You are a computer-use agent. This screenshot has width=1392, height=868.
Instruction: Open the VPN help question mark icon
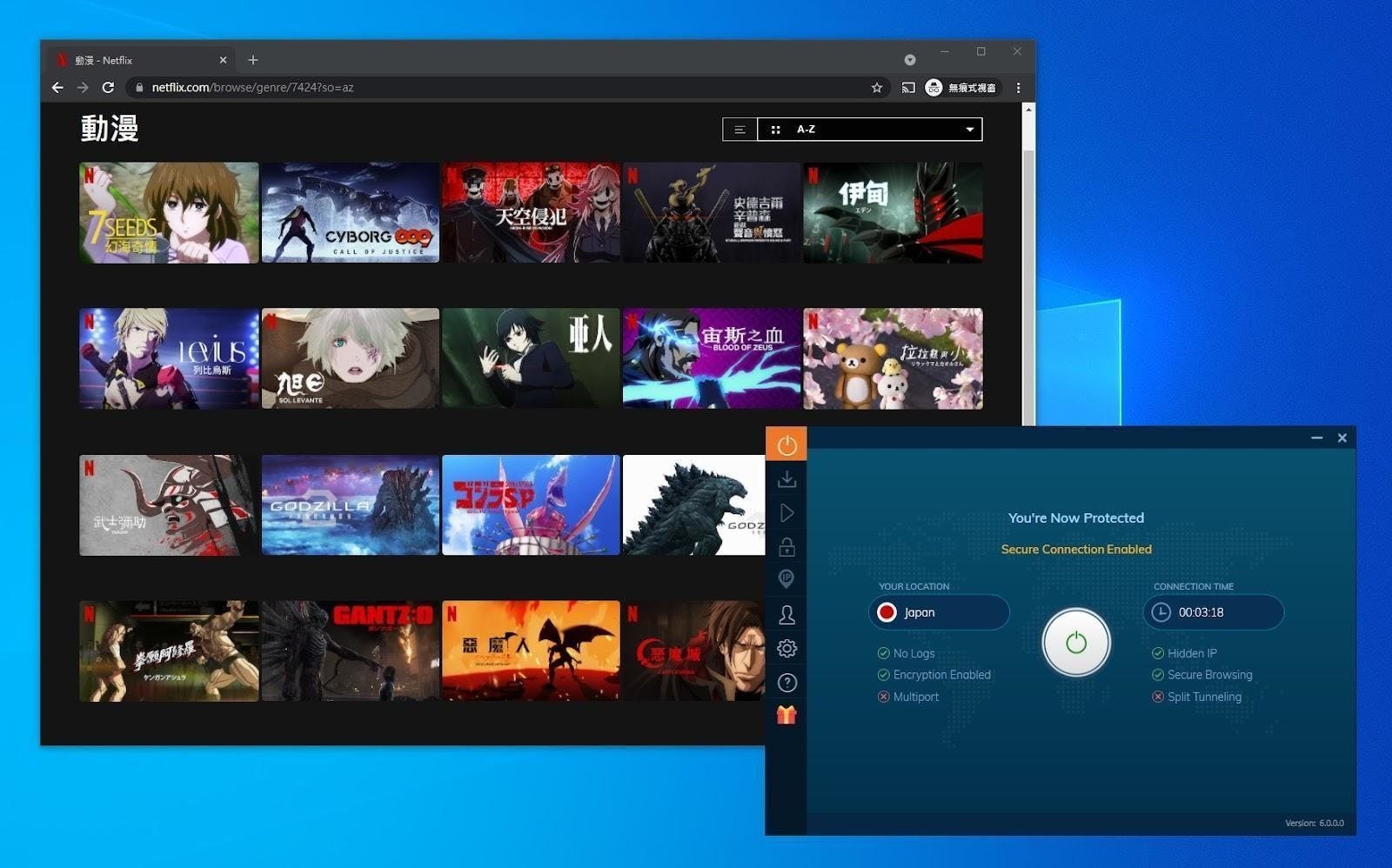[x=786, y=683]
